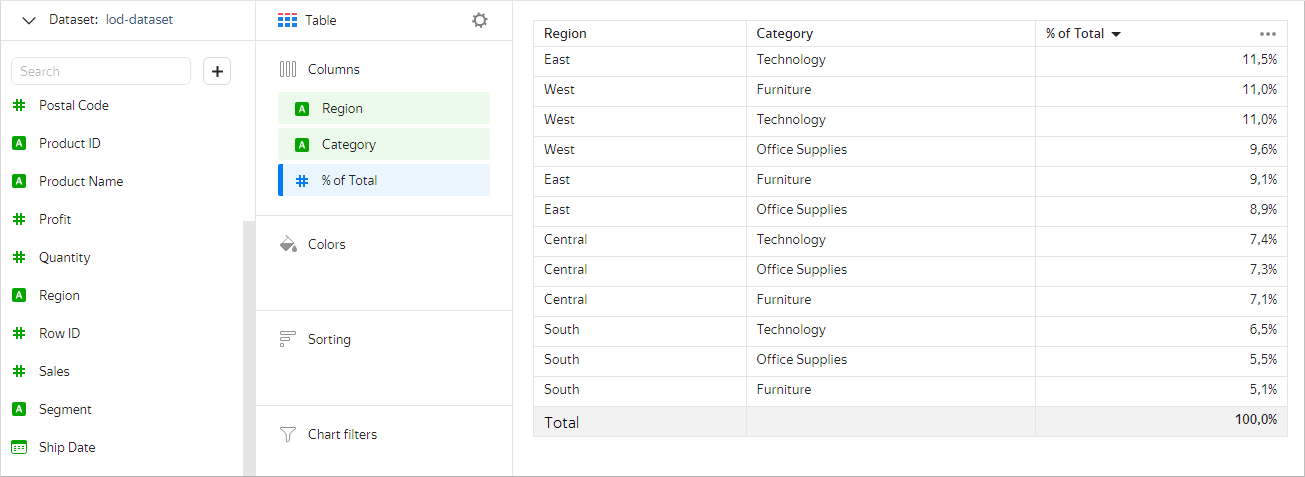The image size is (1305, 477).
Task: Click the Chart filters funnel icon
Action: tap(288, 434)
